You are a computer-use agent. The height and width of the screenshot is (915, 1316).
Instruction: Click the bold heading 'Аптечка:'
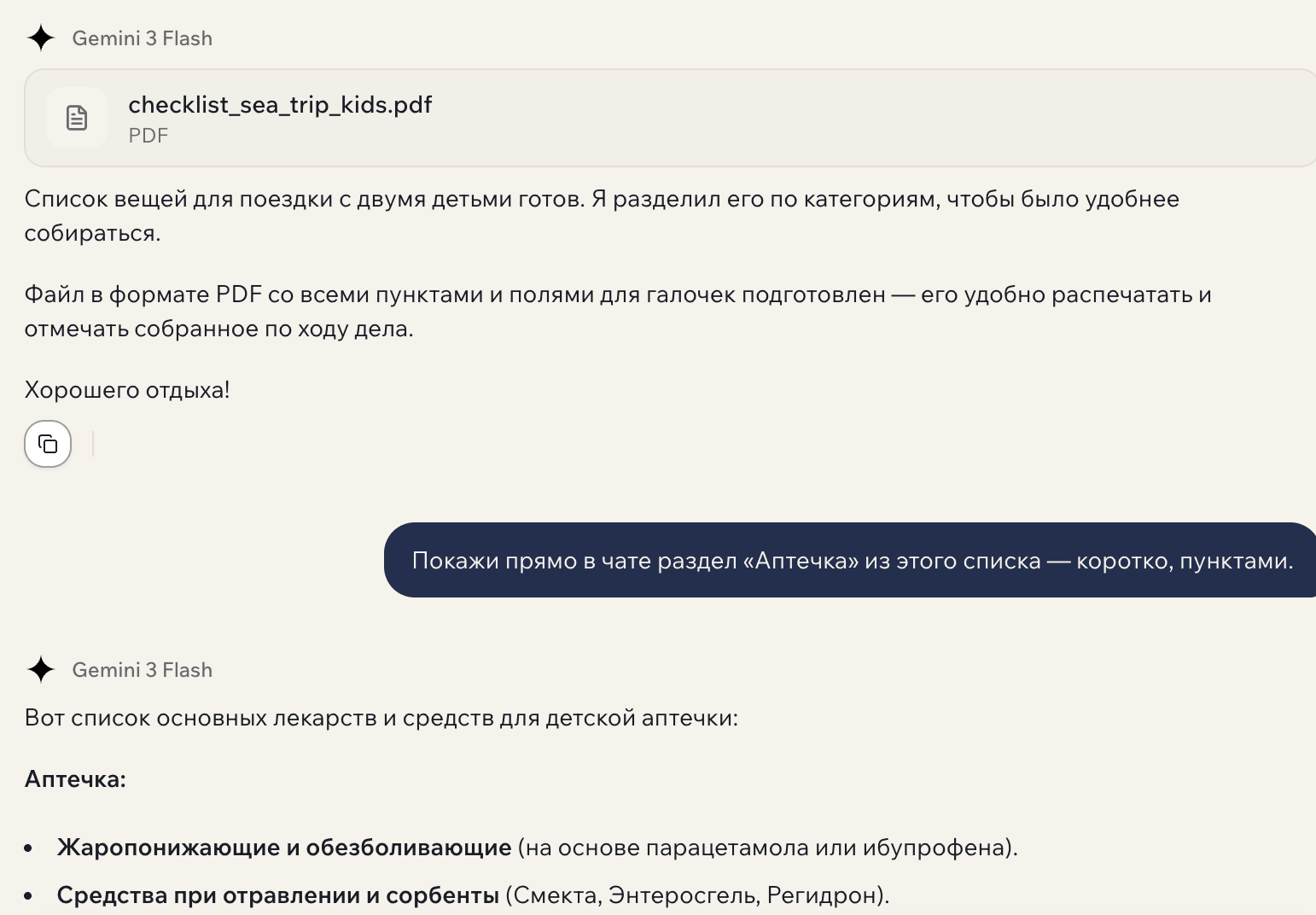75,779
